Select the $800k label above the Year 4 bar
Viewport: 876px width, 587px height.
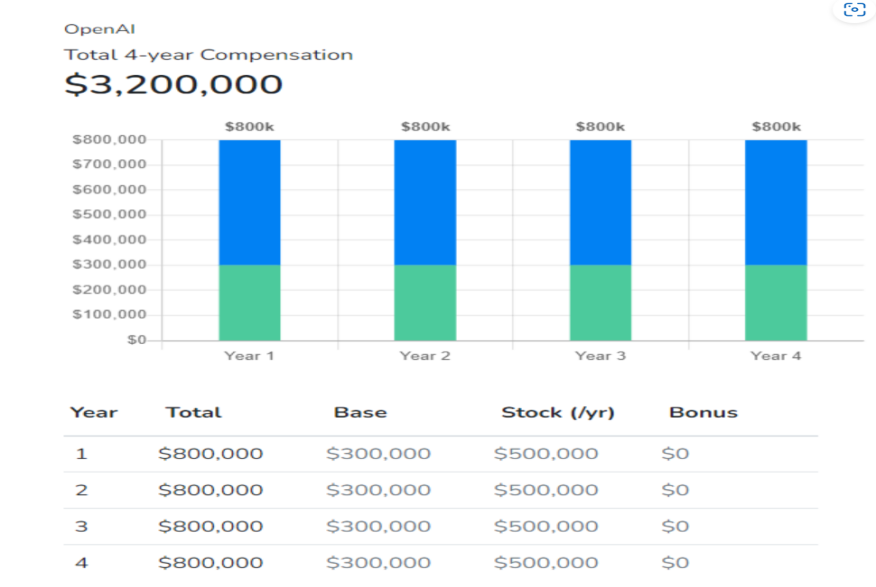tap(776, 127)
